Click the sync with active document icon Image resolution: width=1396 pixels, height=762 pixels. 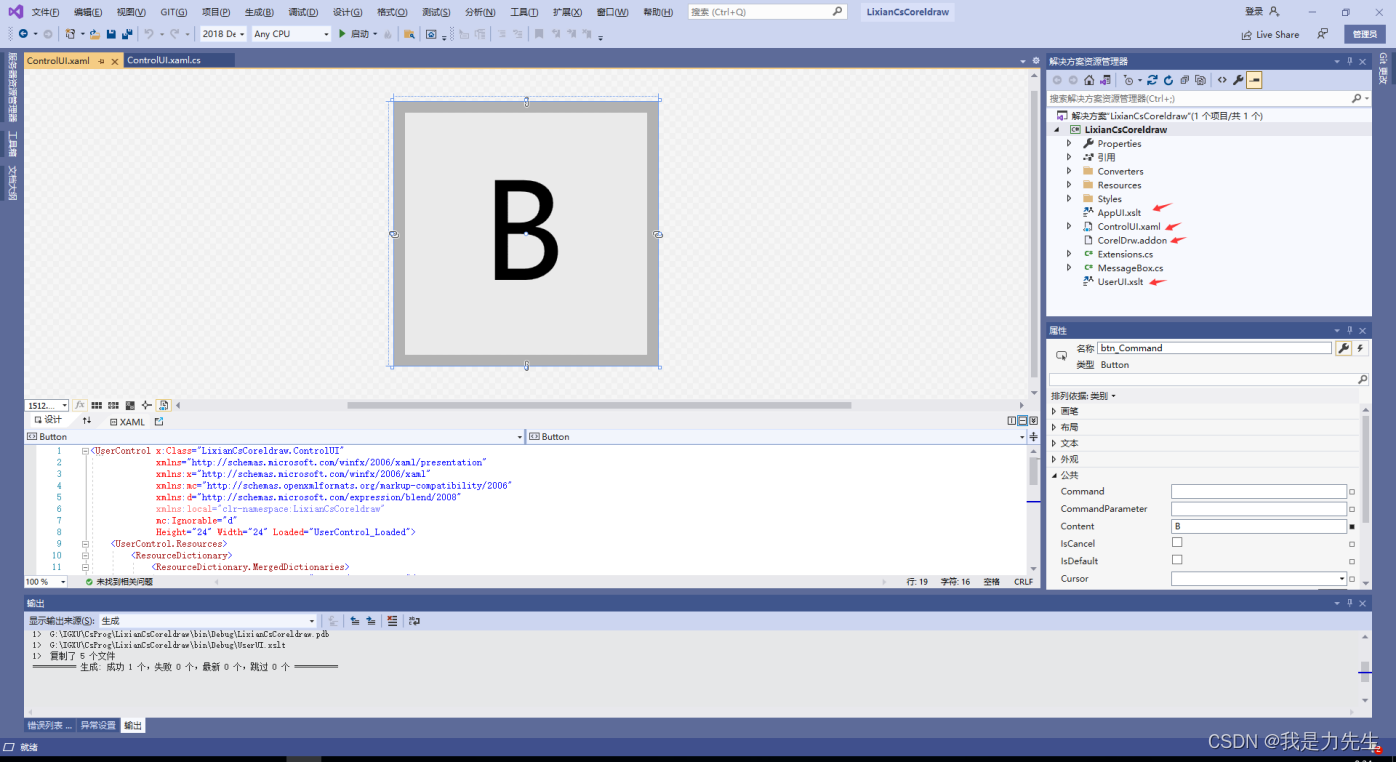[x=1152, y=80]
